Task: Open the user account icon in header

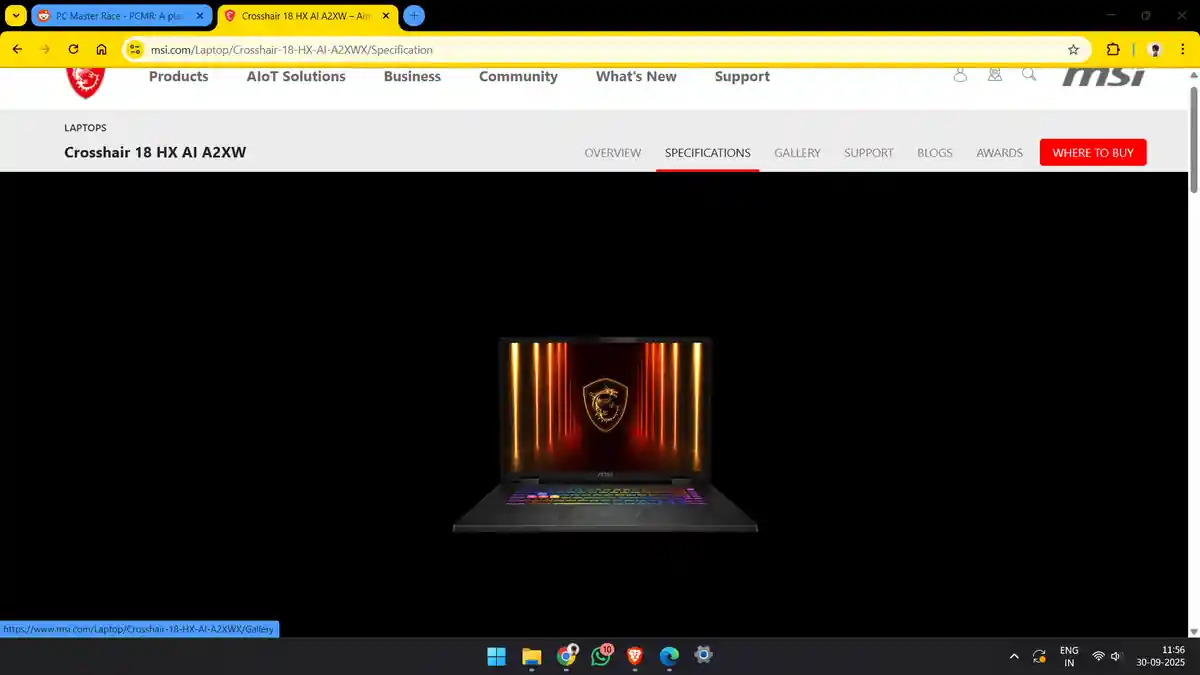Action: [960, 75]
